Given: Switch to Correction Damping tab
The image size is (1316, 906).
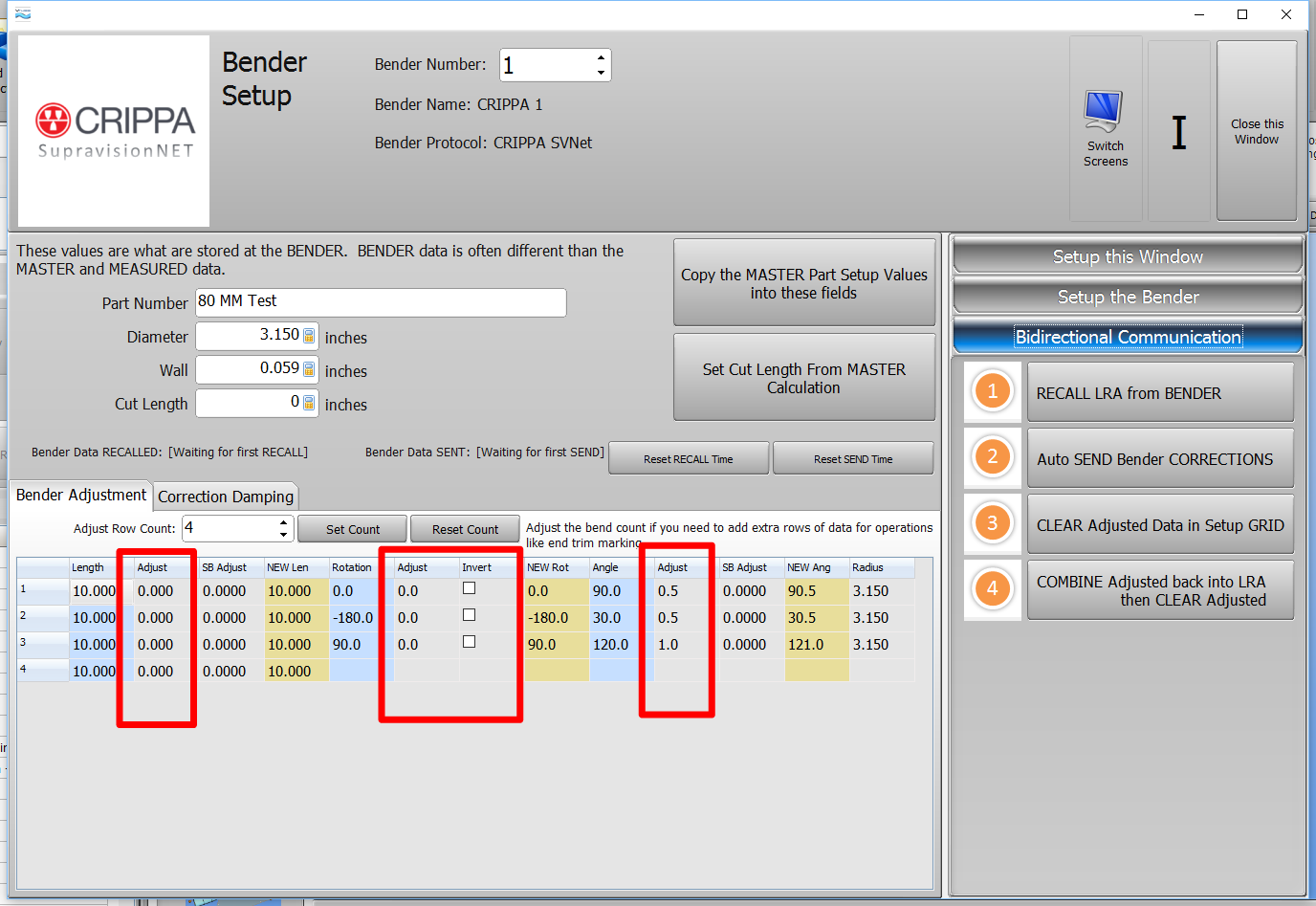Looking at the screenshot, I should click(226, 497).
